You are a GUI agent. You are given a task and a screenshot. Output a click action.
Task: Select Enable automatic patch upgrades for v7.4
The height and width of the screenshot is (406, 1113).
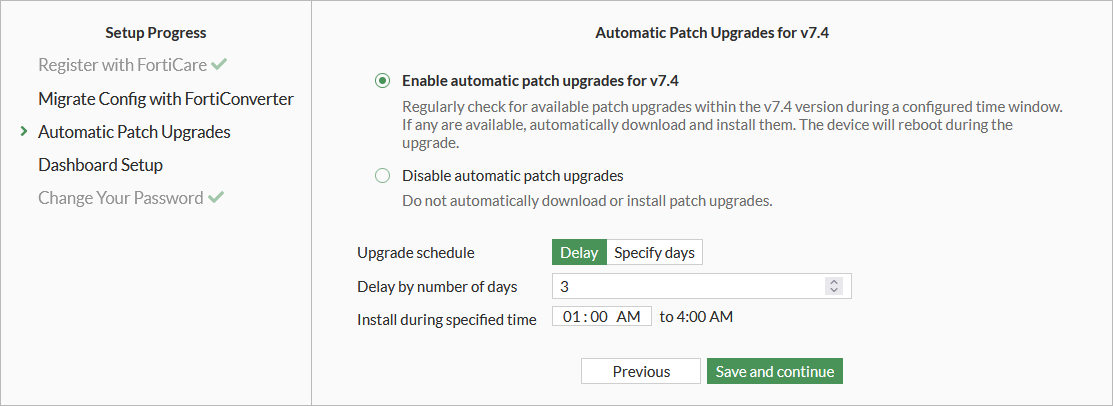[x=382, y=80]
